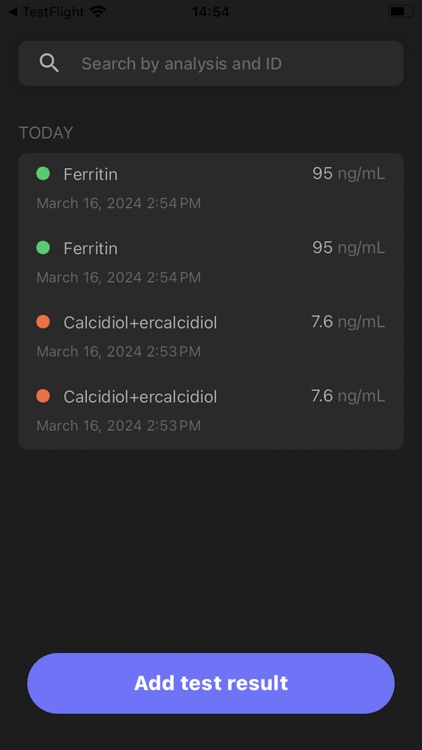Focus the 'Search by analysis and ID' field
422x750 pixels.
(x=211, y=63)
